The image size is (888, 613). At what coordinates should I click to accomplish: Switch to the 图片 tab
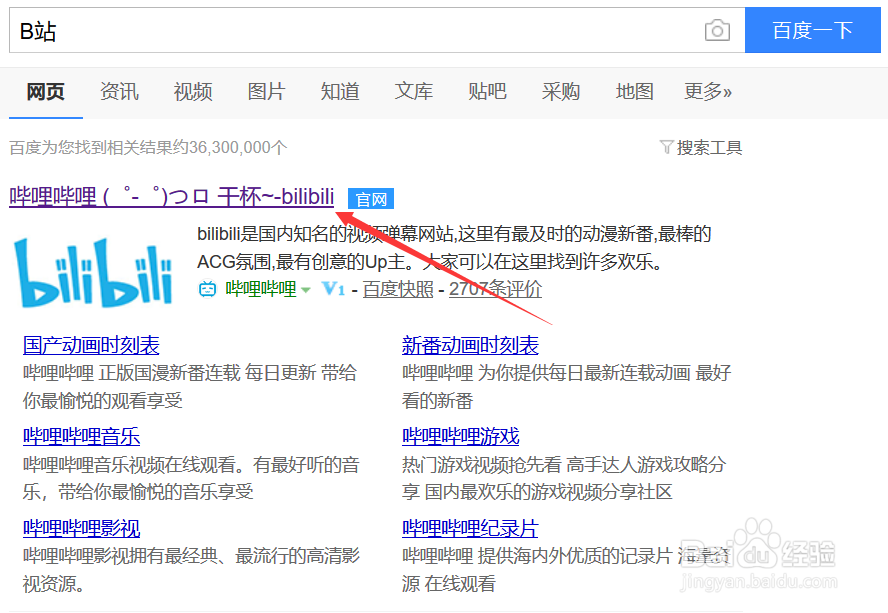point(267,91)
